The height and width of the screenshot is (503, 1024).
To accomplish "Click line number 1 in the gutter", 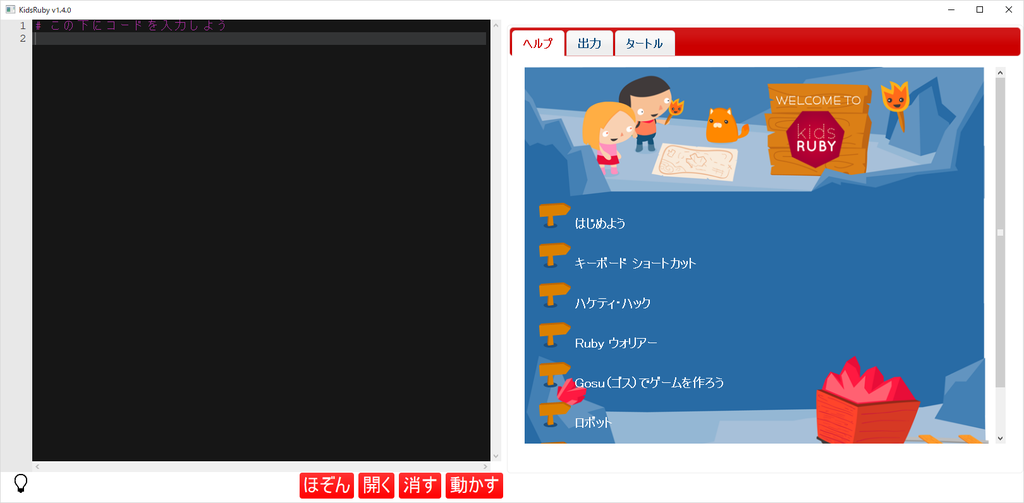I will (x=23, y=25).
